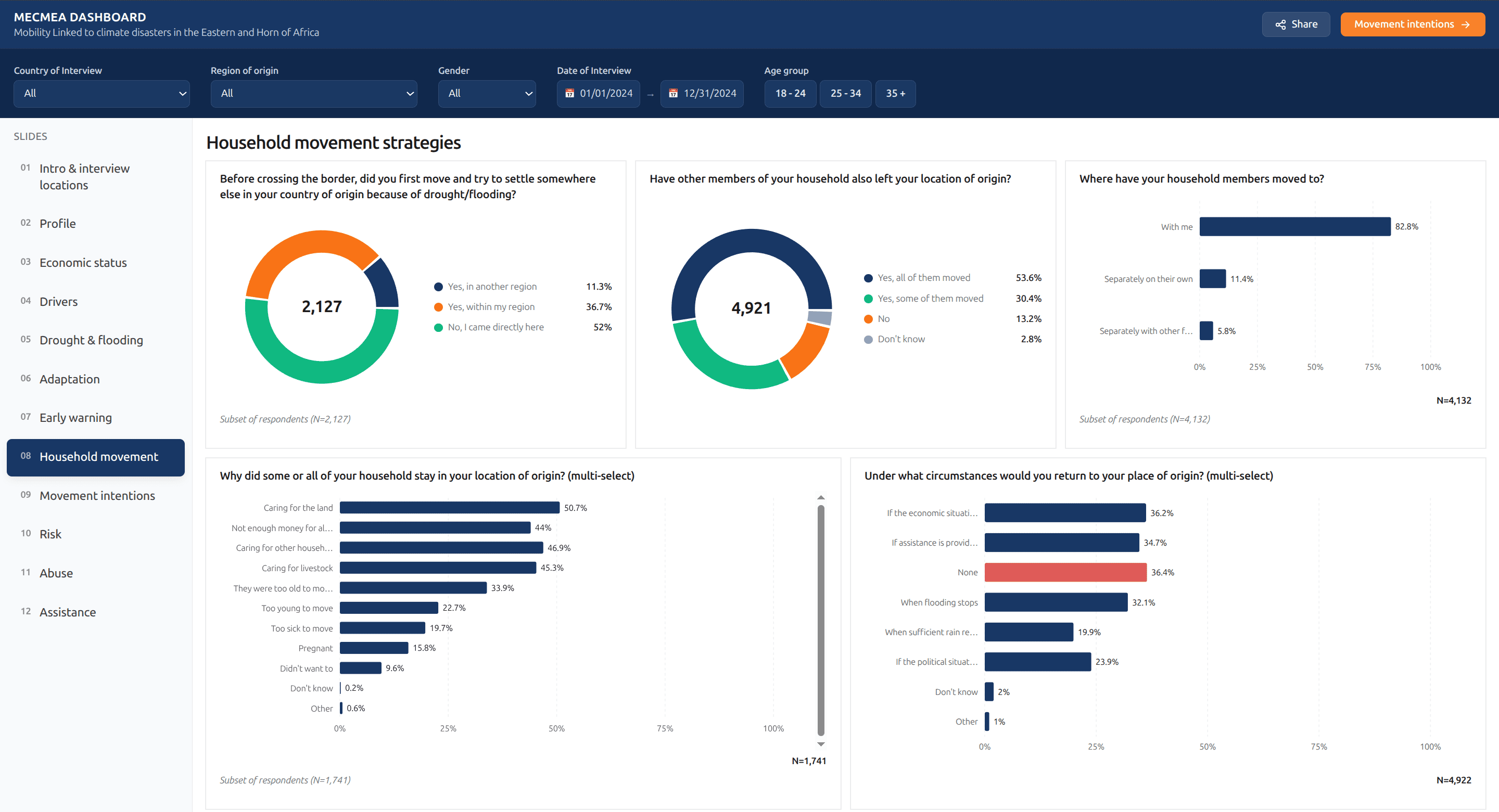Click the 'Separately with other f…' 5.8% bar
The width and height of the screenshot is (1499, 812).
coord(1206,331)
